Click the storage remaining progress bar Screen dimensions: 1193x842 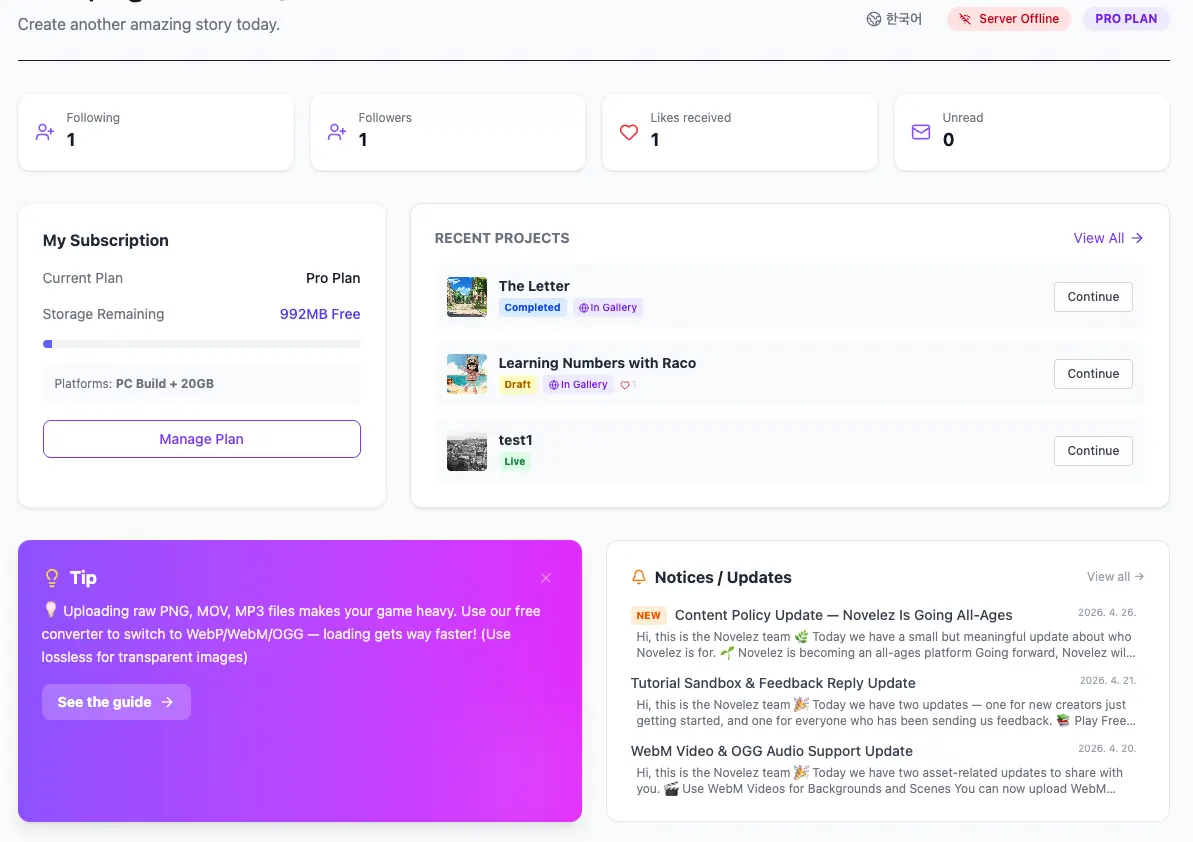pos(202,344)
